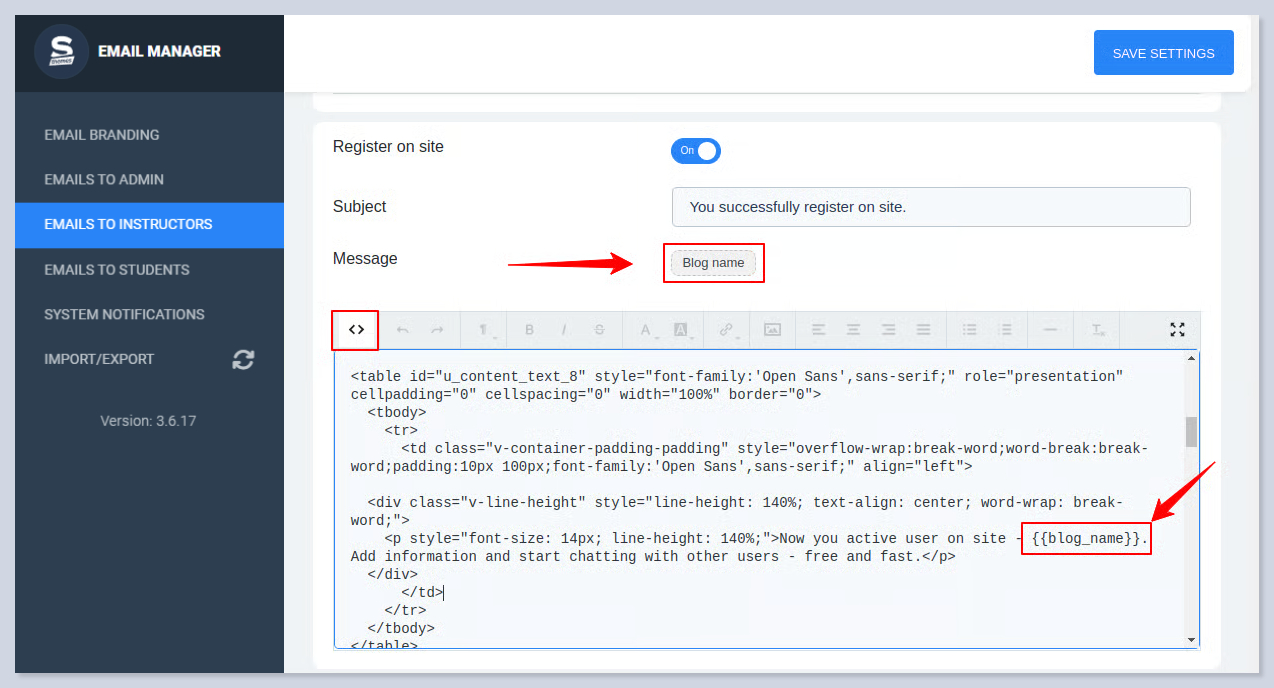Insert the Blog name shortcode tag
Screen dimensions: 1274x688
713,263
